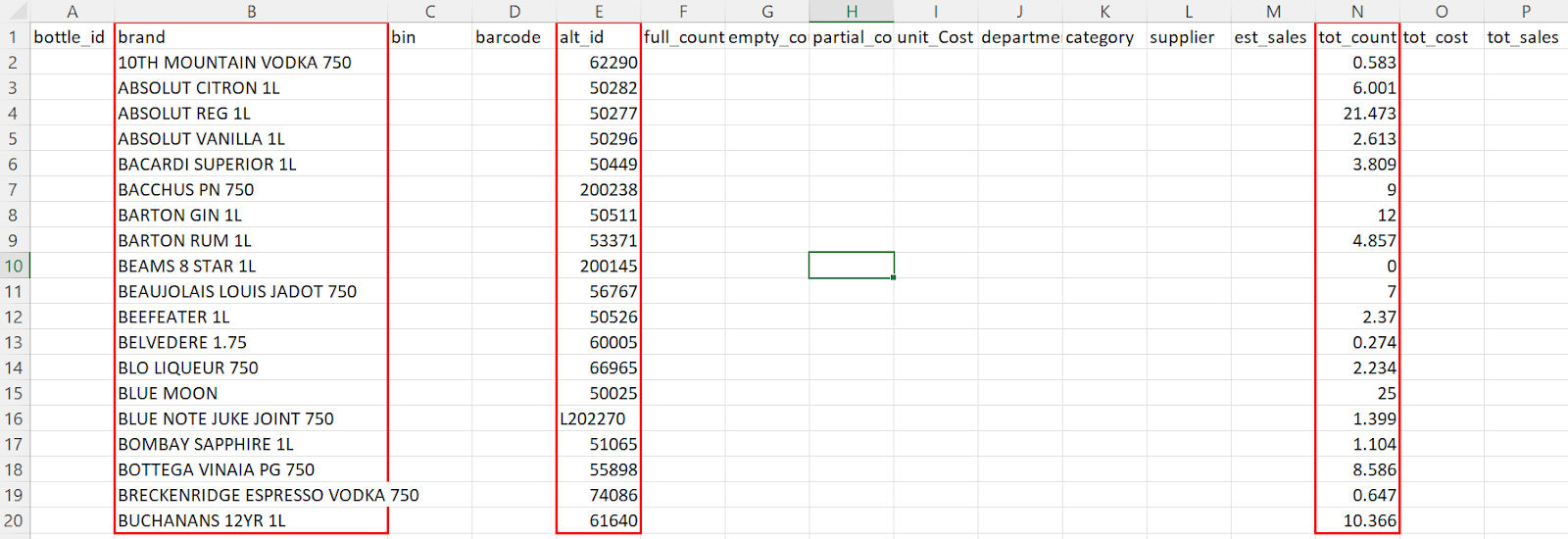Screen dimensions: 1568x539
Task: Select cell 'BOMBAY SAPPHIRE 1L'
Action: click(x=251, y=444)
